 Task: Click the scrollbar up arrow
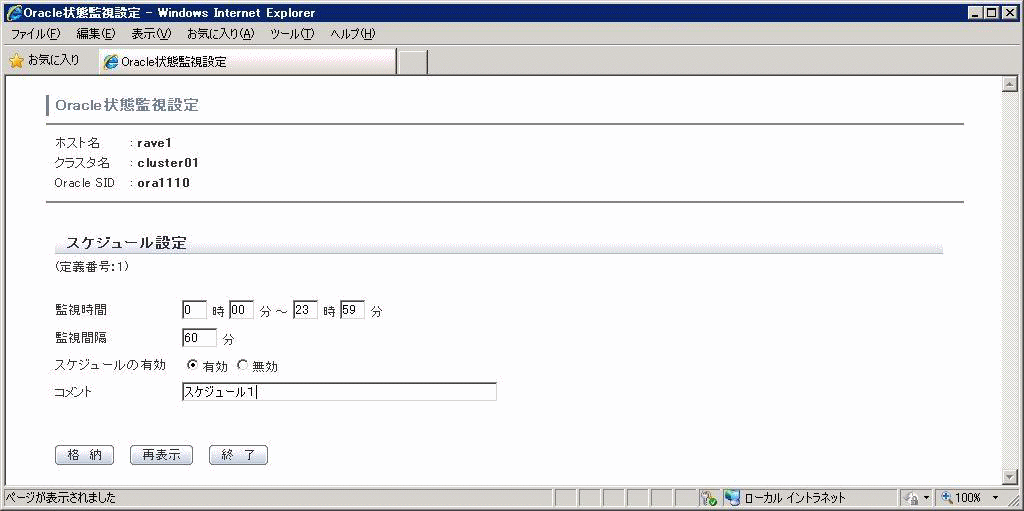point(1010,84)
